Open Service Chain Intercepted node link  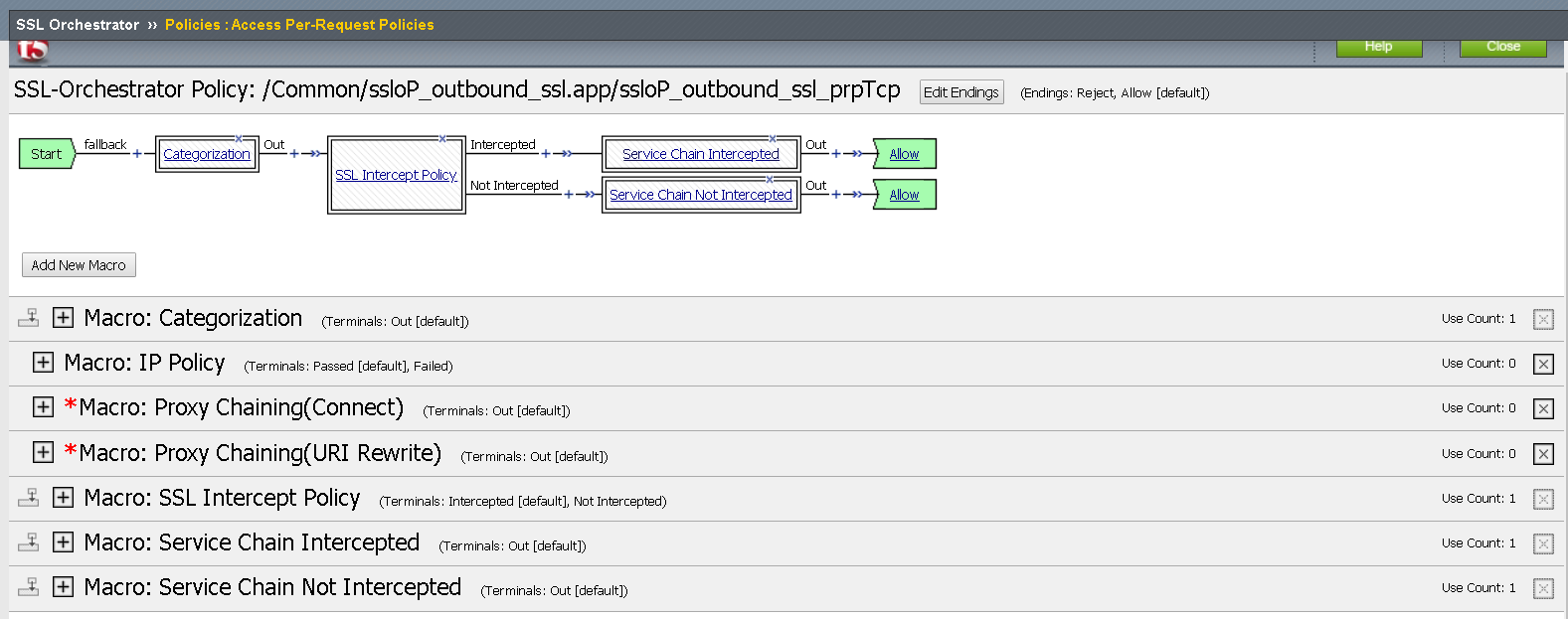(701, 154)
